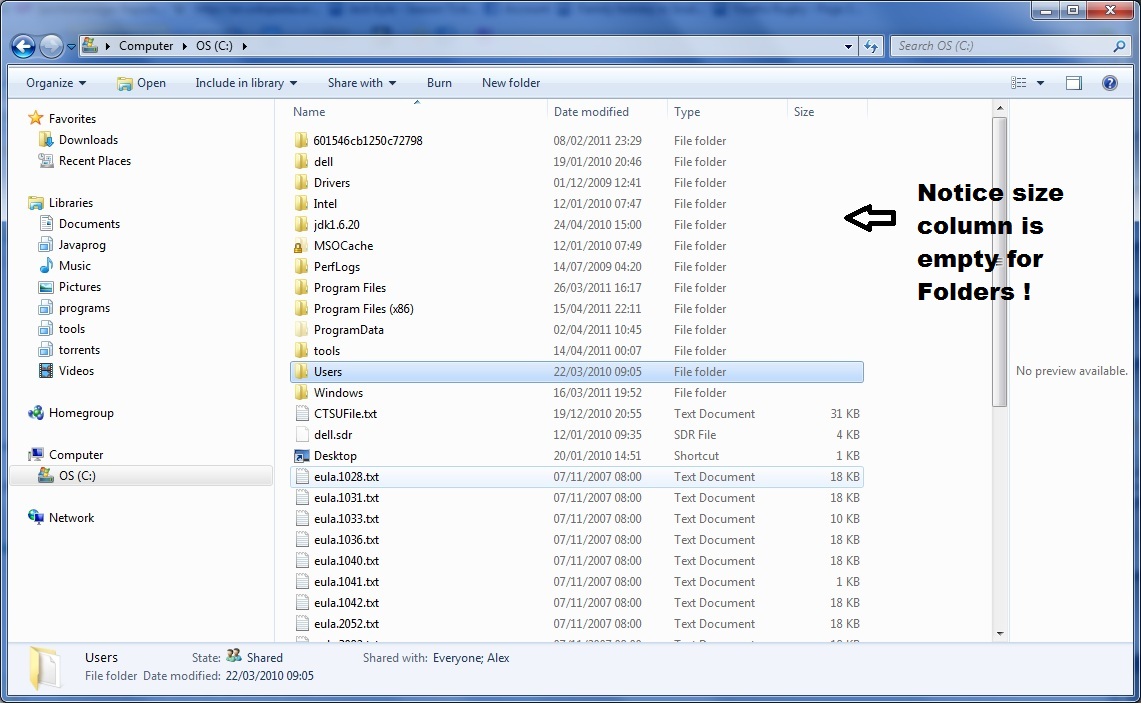This screenshot has width=1141, height=718.
Task: Open the Share with dropdown
Action: pos(361,83)
